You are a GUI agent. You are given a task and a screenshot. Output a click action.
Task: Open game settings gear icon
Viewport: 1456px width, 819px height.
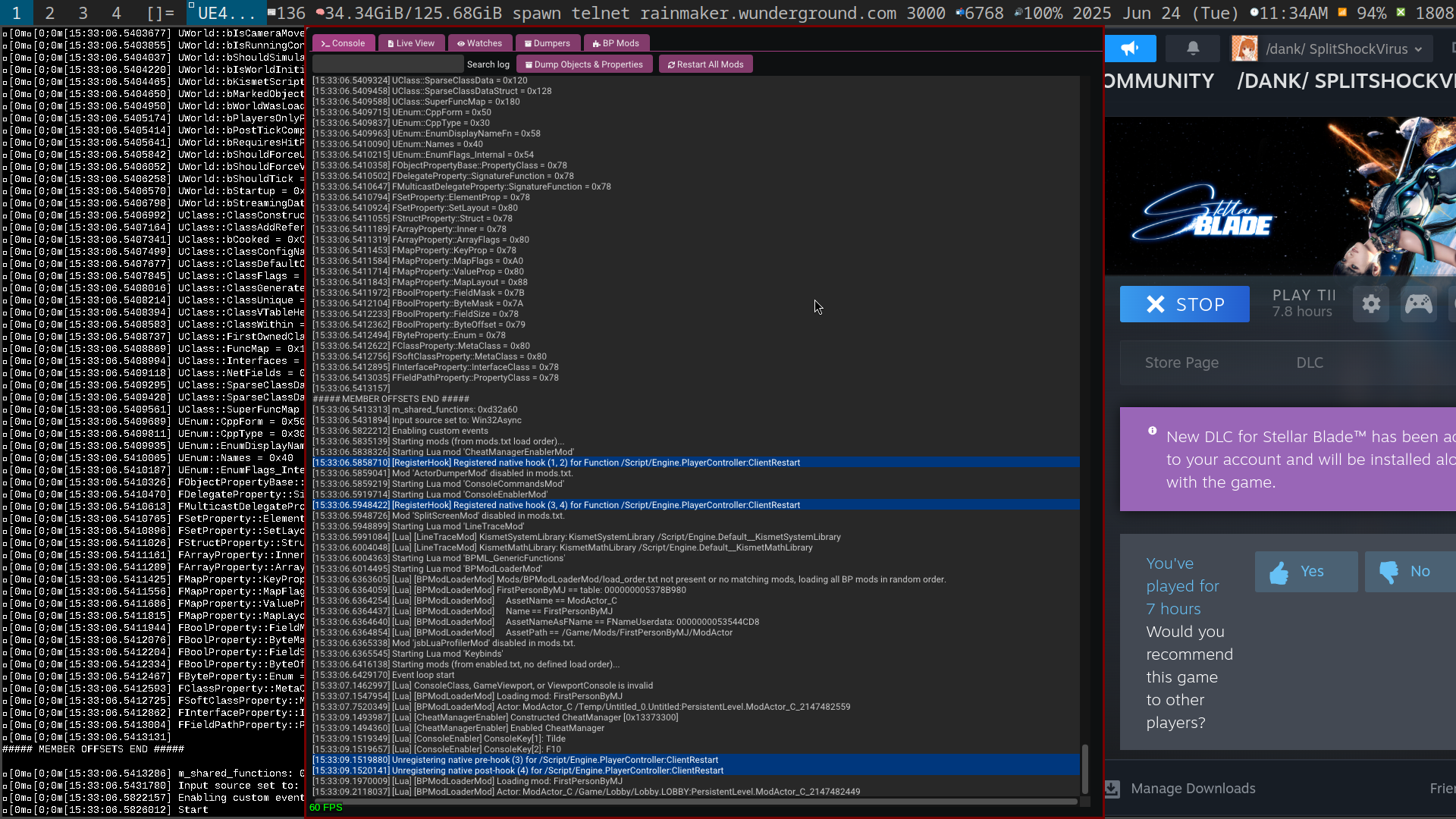(1371, 304)
